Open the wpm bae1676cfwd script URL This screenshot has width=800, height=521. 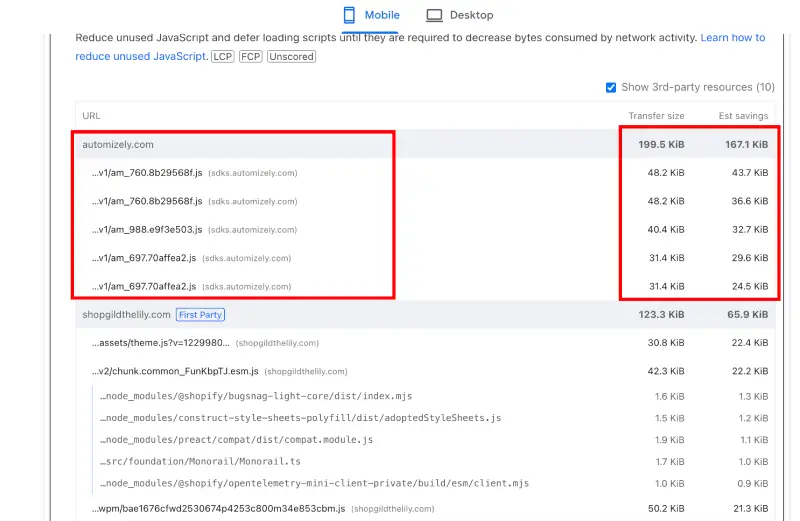218,508
